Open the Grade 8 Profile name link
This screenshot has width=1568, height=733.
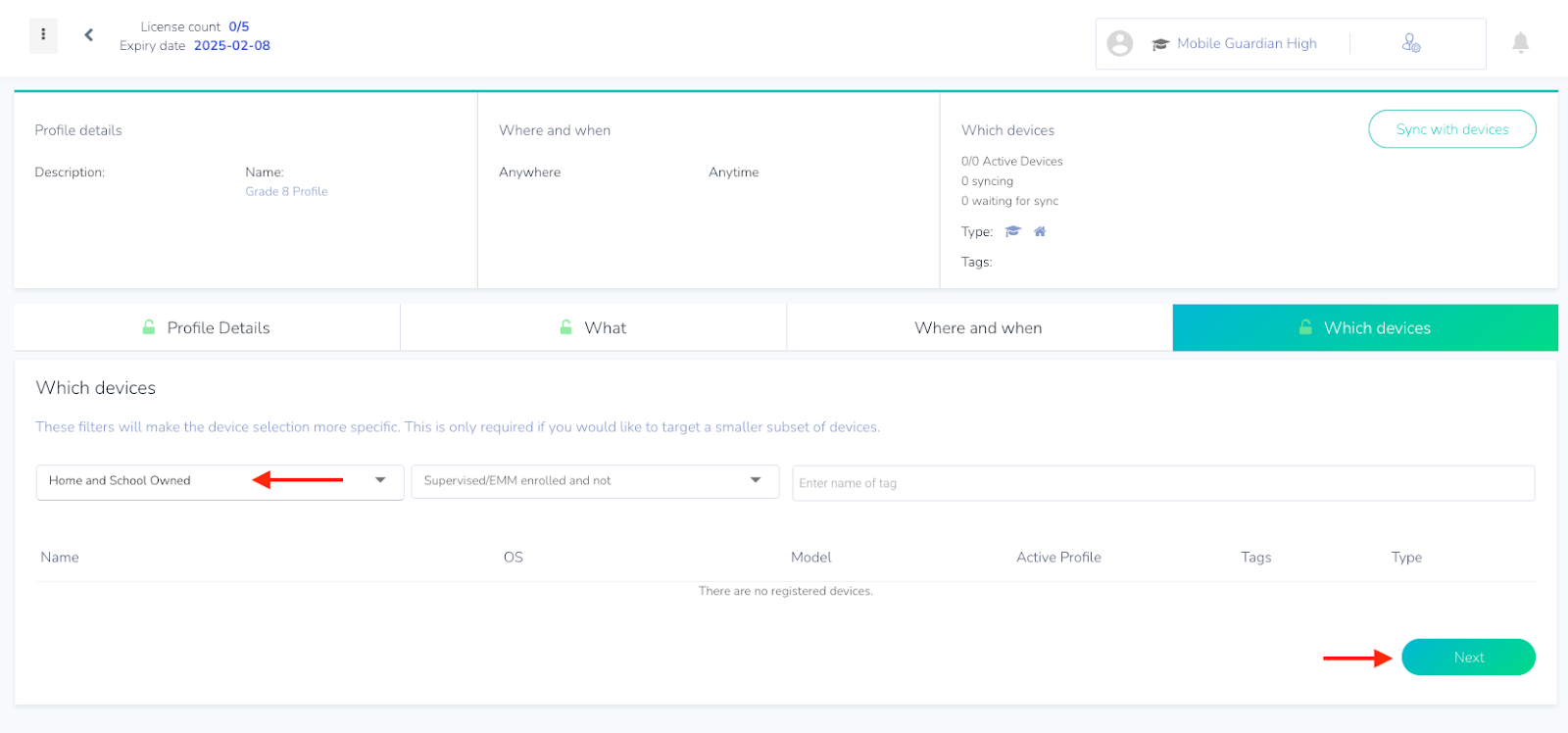pyautogui.click(x=286, y=191)
